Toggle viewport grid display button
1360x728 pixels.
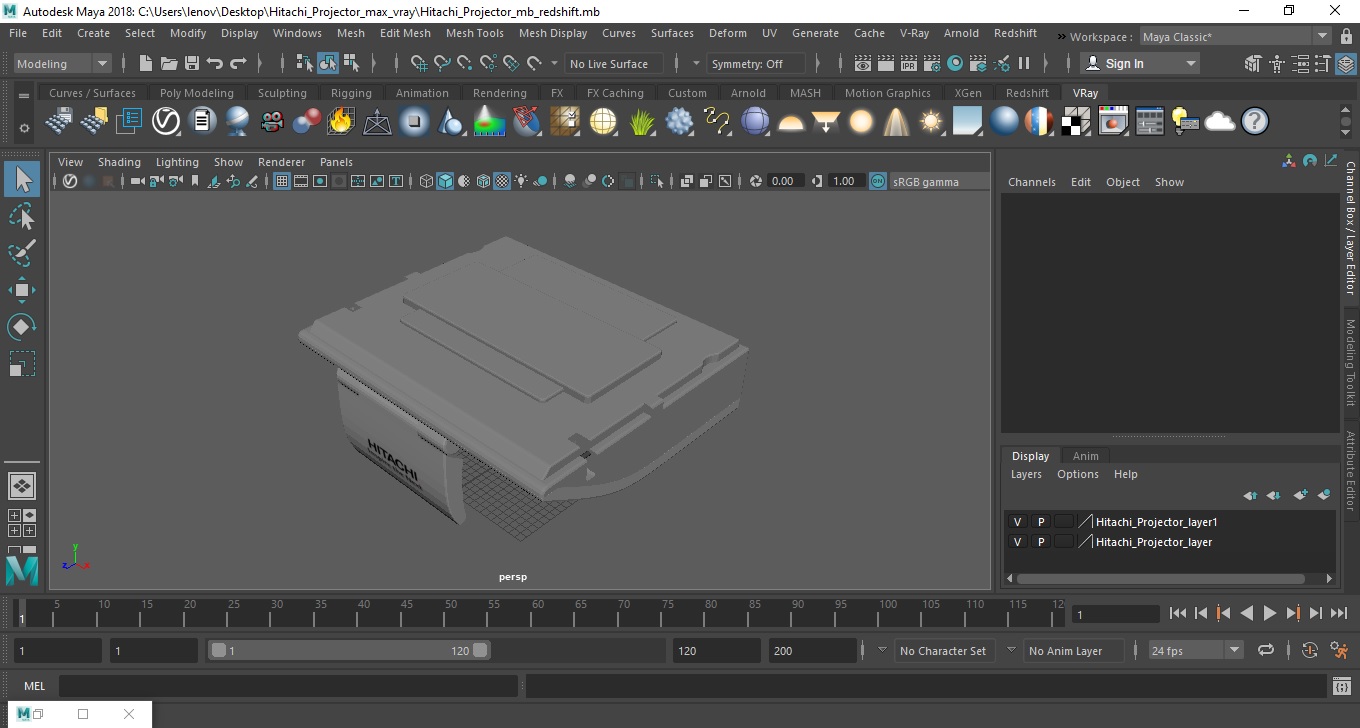[282, 181]
